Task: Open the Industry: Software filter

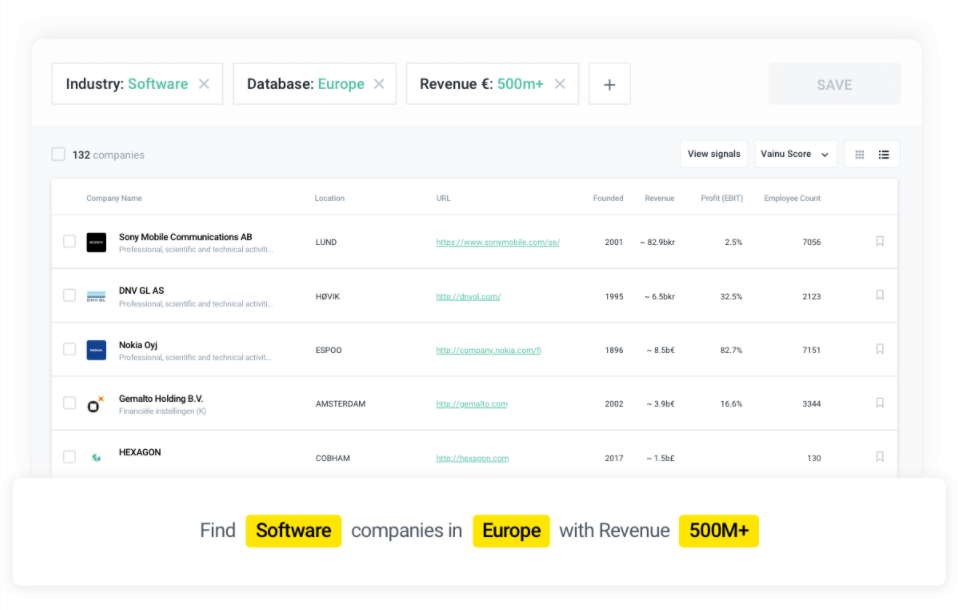Action: 126,84
